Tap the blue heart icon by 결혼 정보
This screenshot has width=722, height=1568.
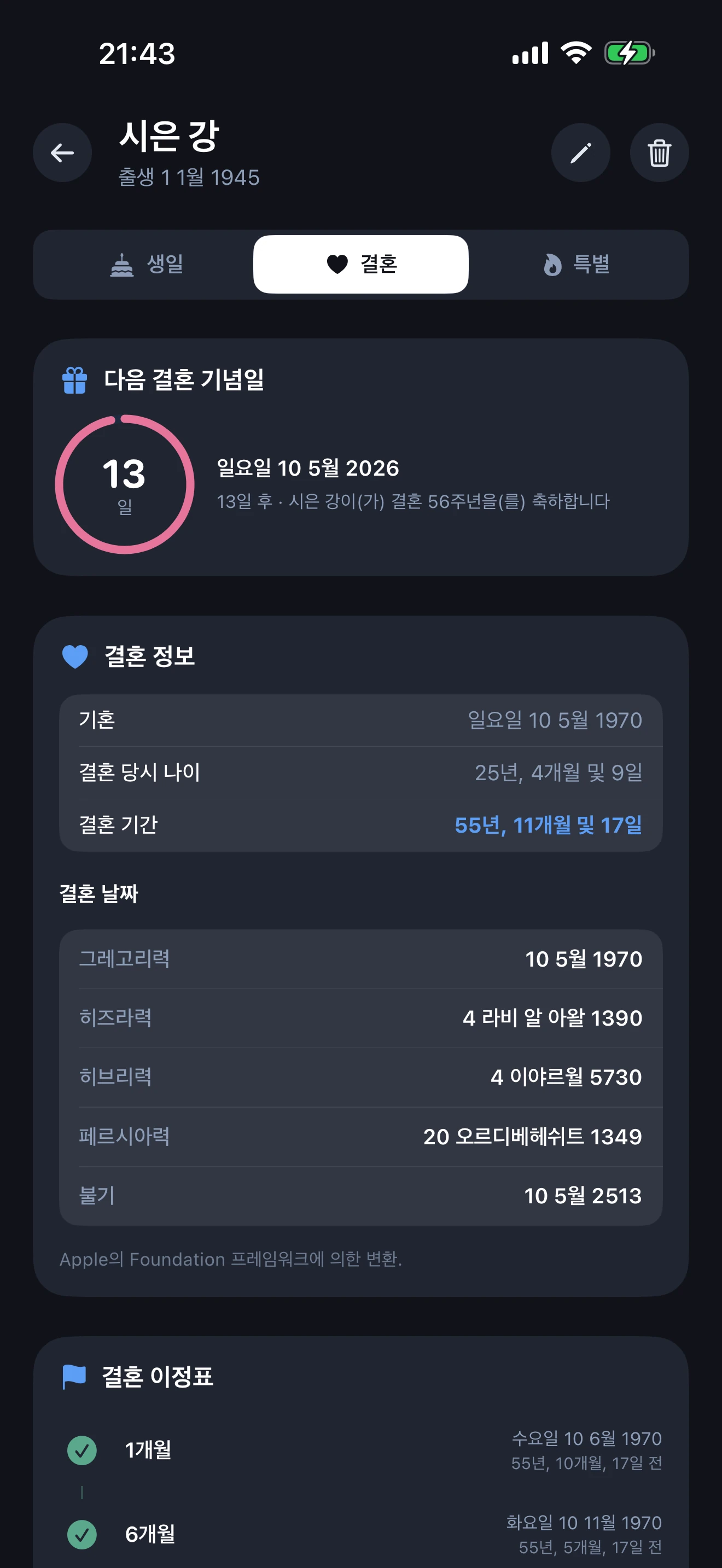75,656
